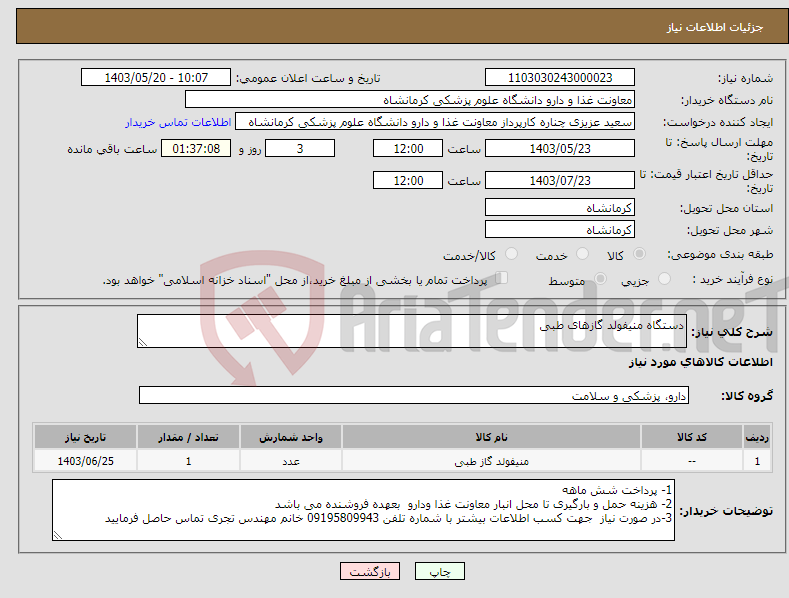Click the تعداد / مقدار column header

click(188, 437)
